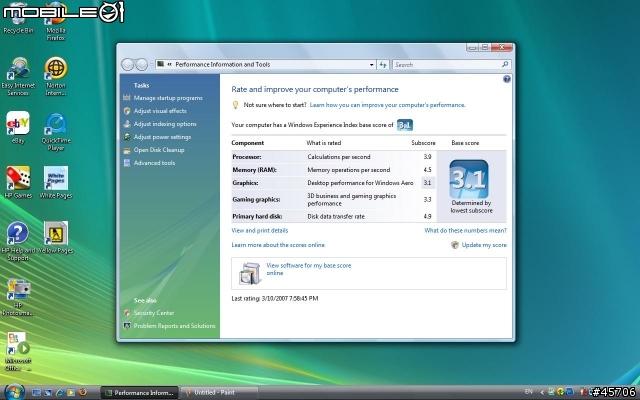
Task: Click the search magnifier icon
Action: click(x=505, y=64)
